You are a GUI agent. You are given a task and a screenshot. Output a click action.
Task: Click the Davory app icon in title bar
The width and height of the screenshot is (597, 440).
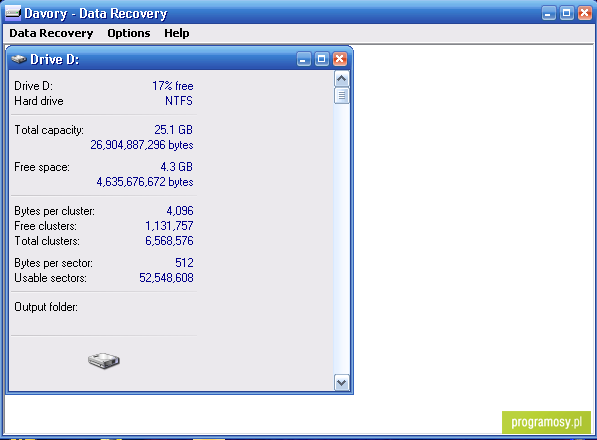click(x=13, y=13)
